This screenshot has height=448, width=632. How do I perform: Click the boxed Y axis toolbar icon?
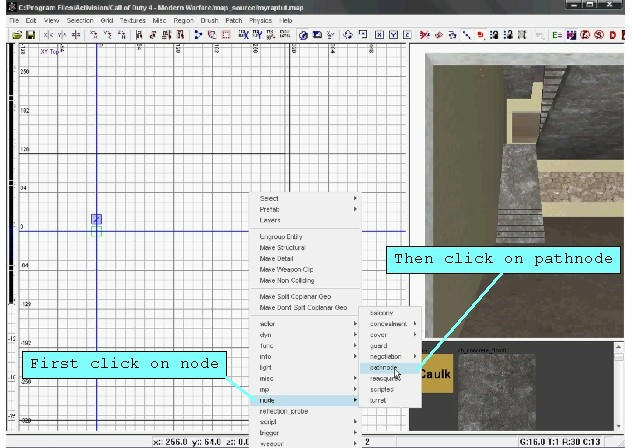pyautogui.click(x=393, y=35)
